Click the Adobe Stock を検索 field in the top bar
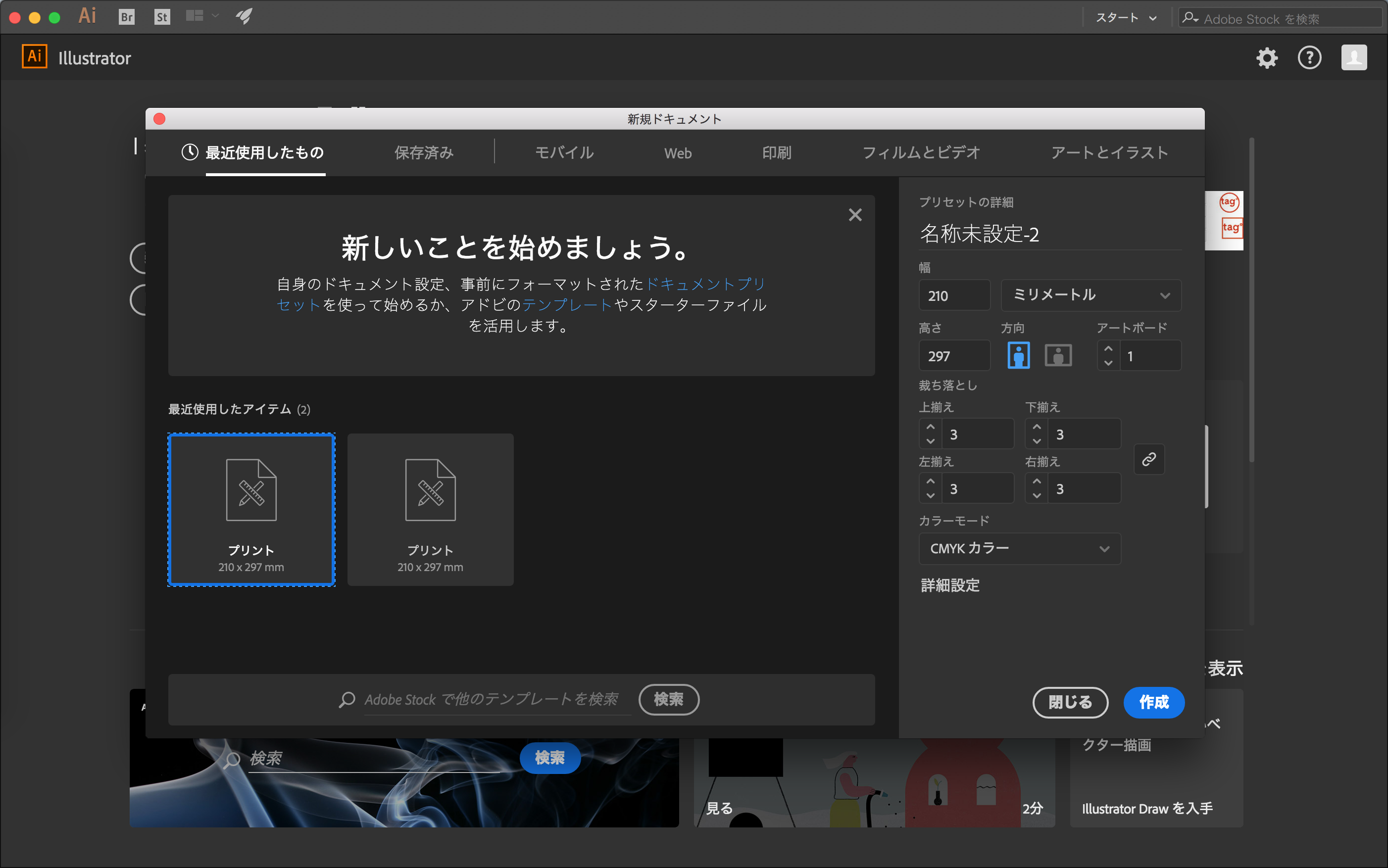1388x868 pixels. pos(1281,18)
